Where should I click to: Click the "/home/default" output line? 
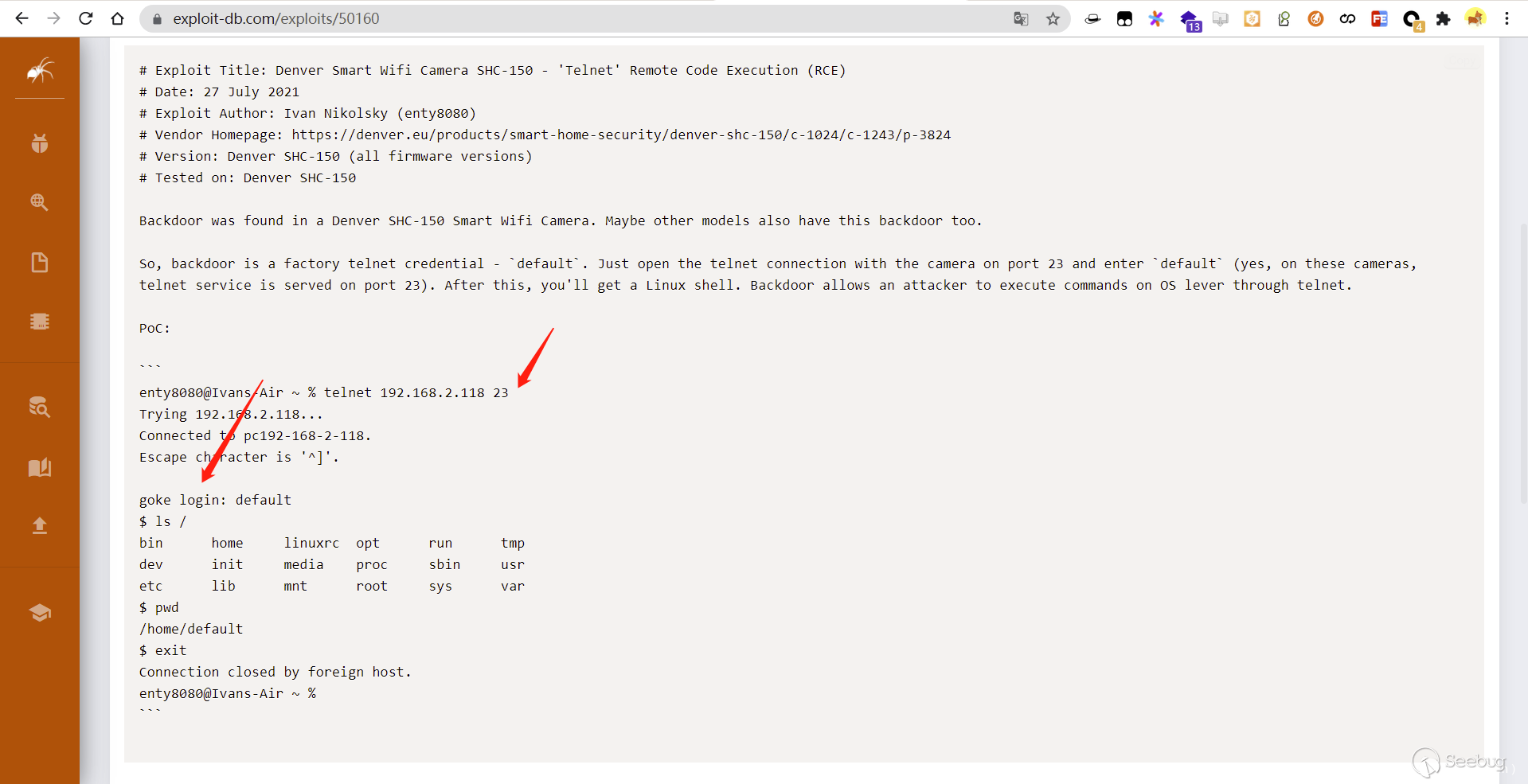point(191,629)
